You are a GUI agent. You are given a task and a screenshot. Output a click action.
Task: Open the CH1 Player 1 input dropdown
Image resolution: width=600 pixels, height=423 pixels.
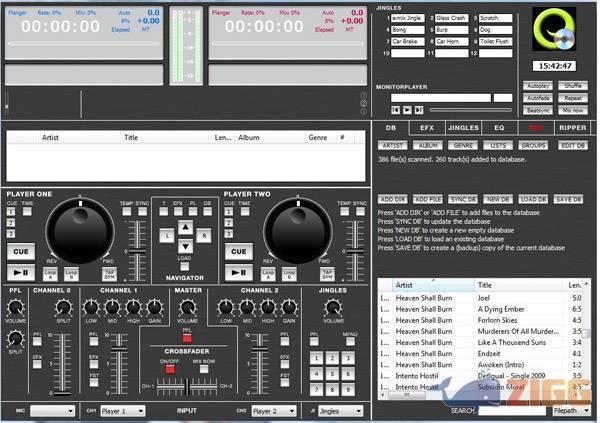click(125, 410)
